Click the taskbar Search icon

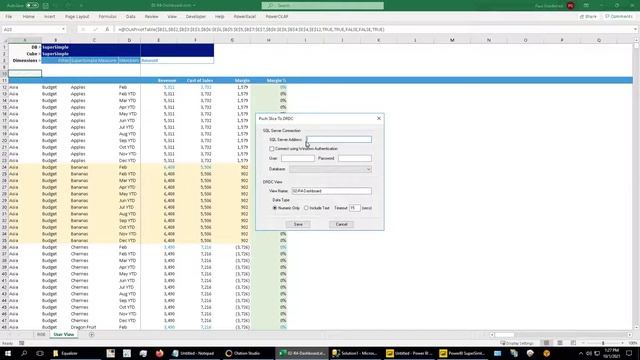(24, 353)
